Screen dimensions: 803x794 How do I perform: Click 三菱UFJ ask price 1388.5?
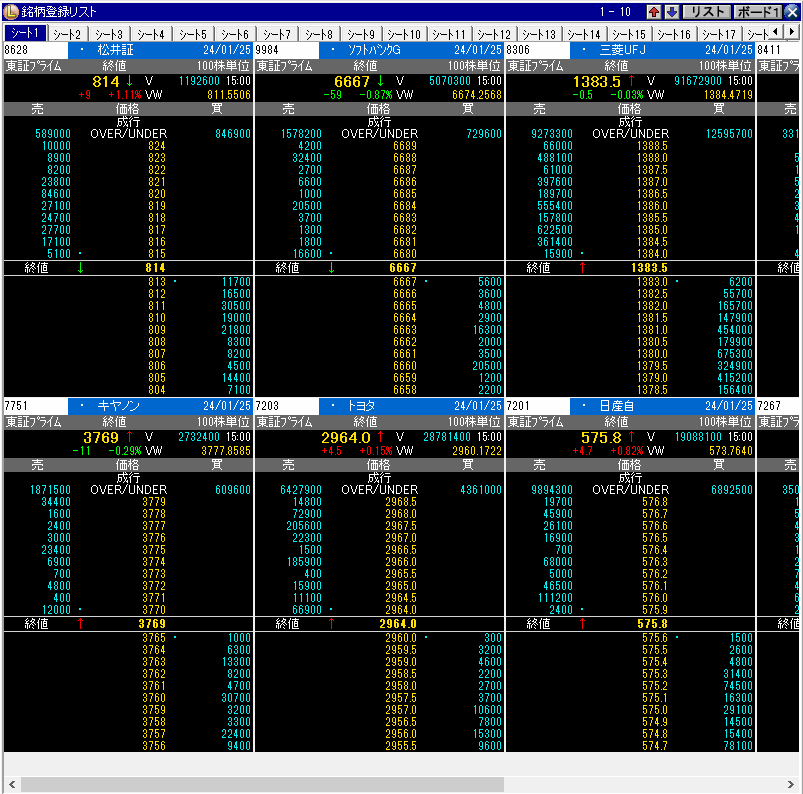click(x=652, y=146)
